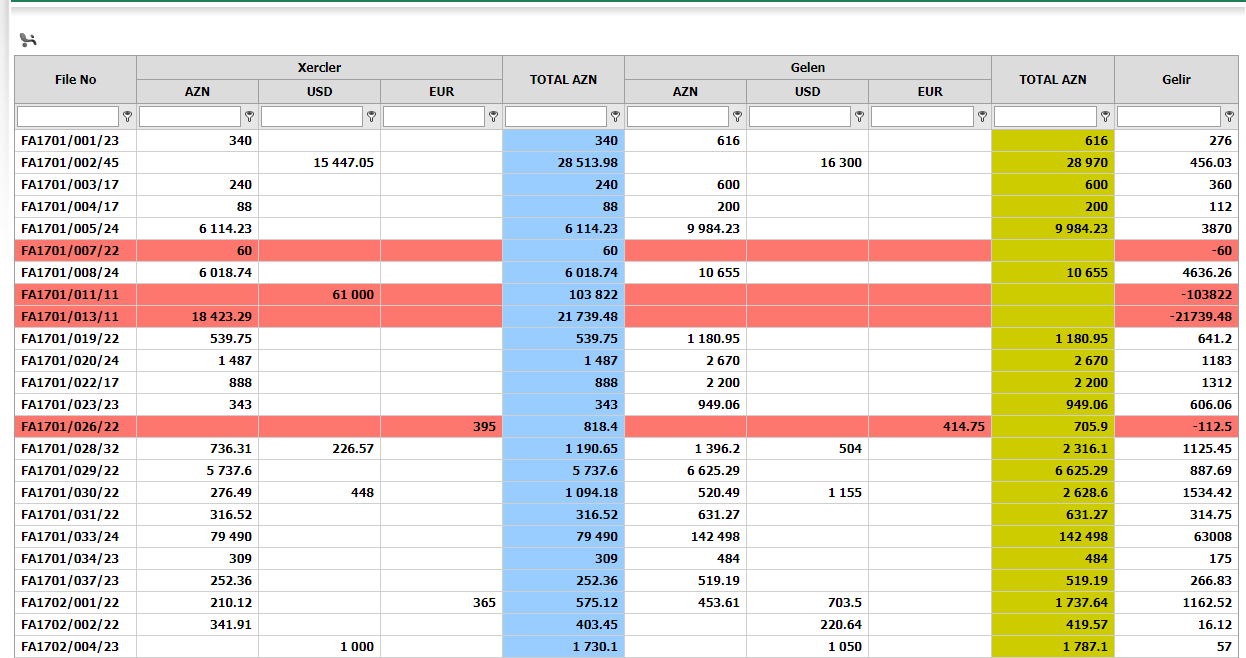This screenshot has width=1246, height=658.
Task: Open filter options for Xercler AZN column
Action: [249, 117]
